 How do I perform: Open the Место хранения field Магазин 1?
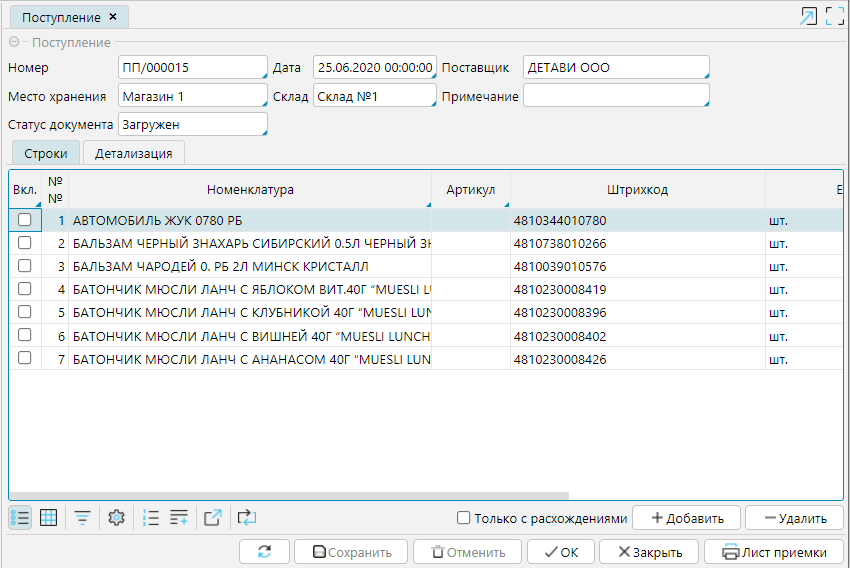(192, 96)
